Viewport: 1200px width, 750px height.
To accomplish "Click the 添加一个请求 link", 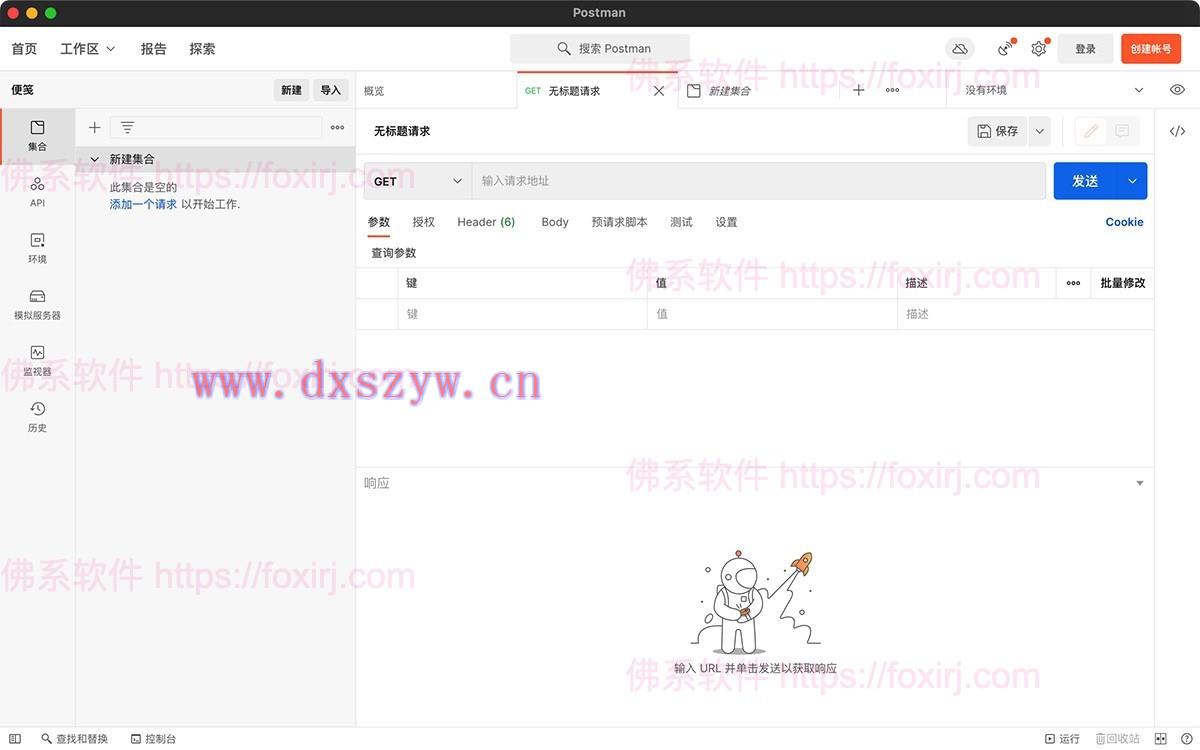I will click(143, 204).
